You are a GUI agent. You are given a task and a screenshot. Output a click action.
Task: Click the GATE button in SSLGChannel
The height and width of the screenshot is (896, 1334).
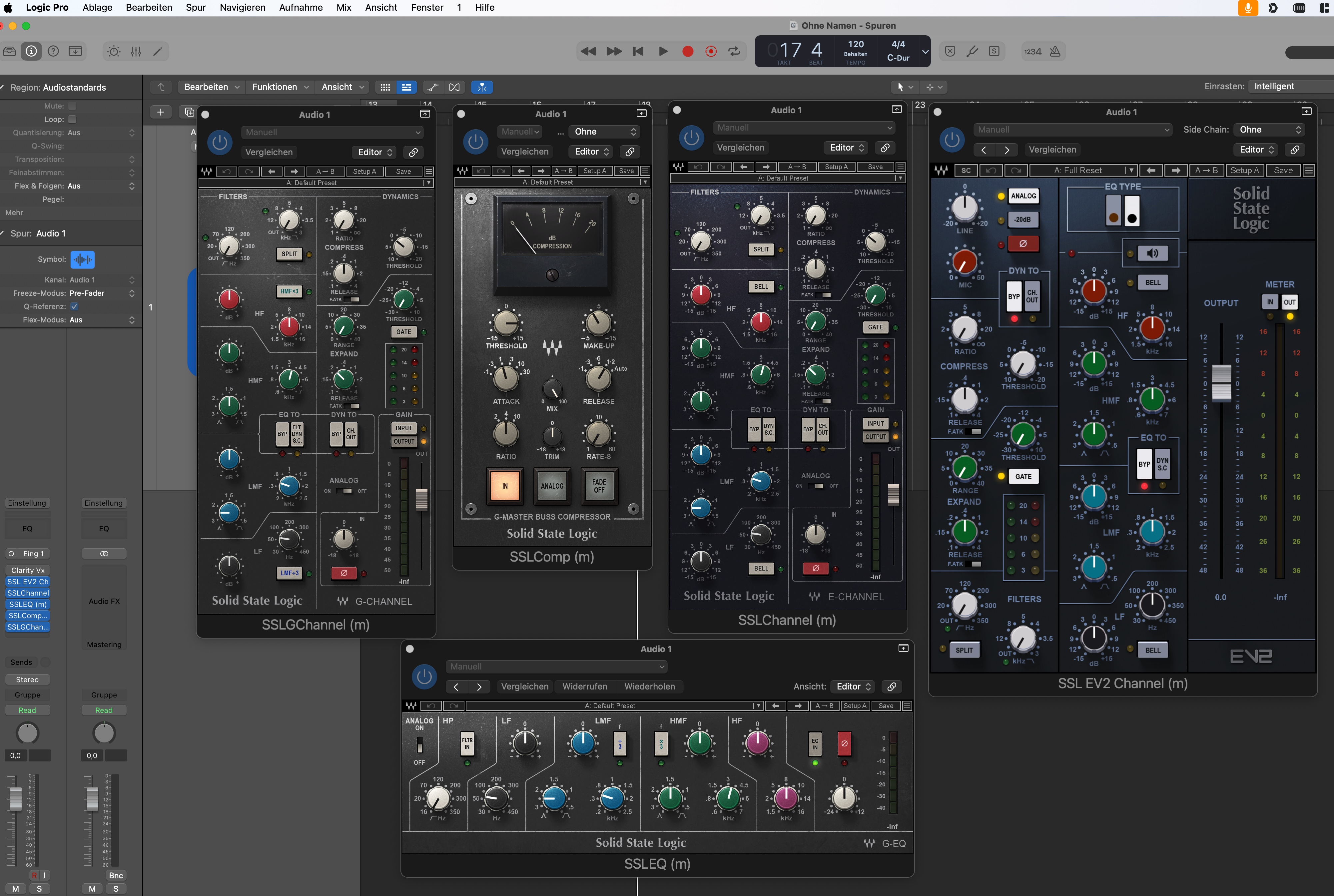(x=403, y=331)
